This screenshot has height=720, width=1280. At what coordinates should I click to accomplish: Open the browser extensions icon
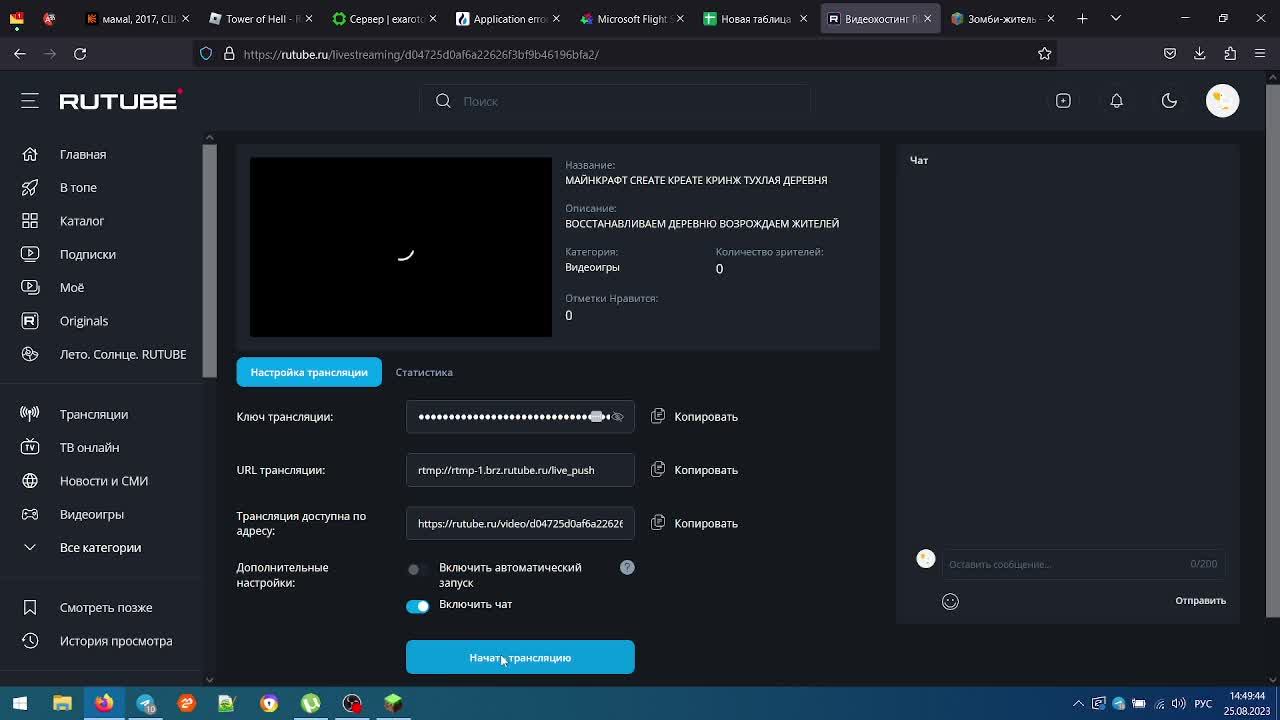1230,54
